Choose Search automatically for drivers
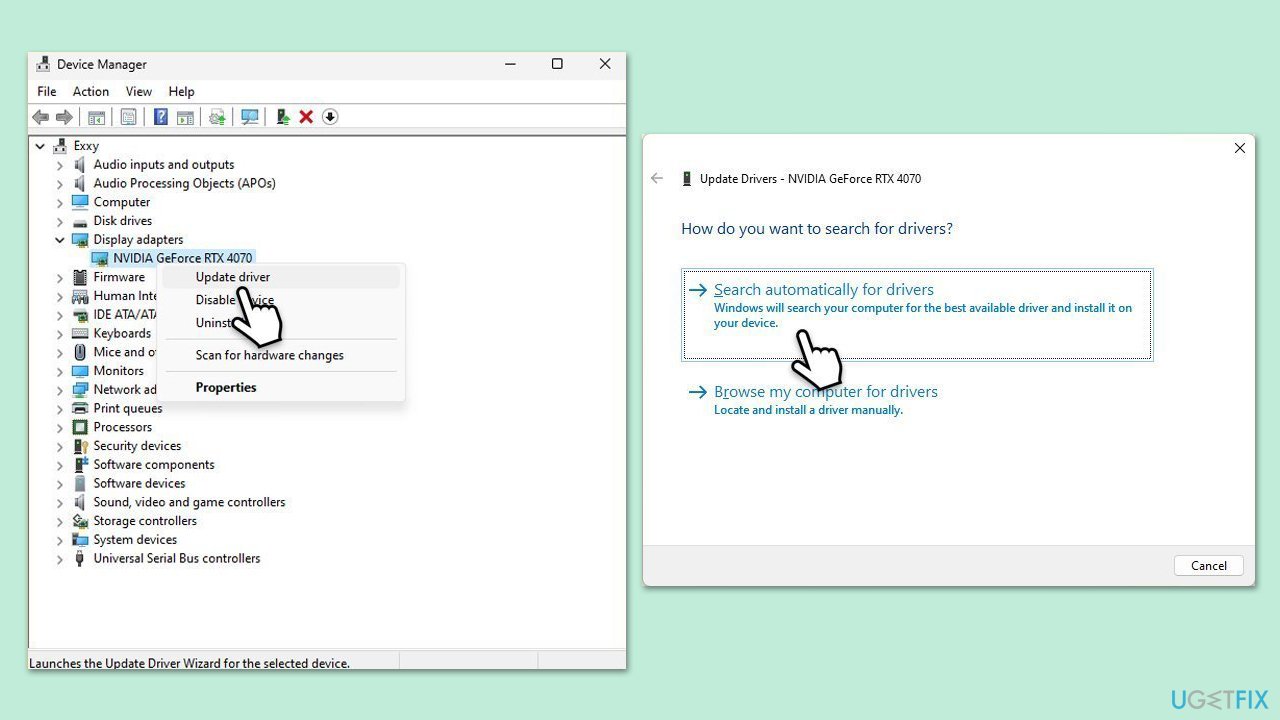This screenshot has width=1280, height=720. [824, 290]
